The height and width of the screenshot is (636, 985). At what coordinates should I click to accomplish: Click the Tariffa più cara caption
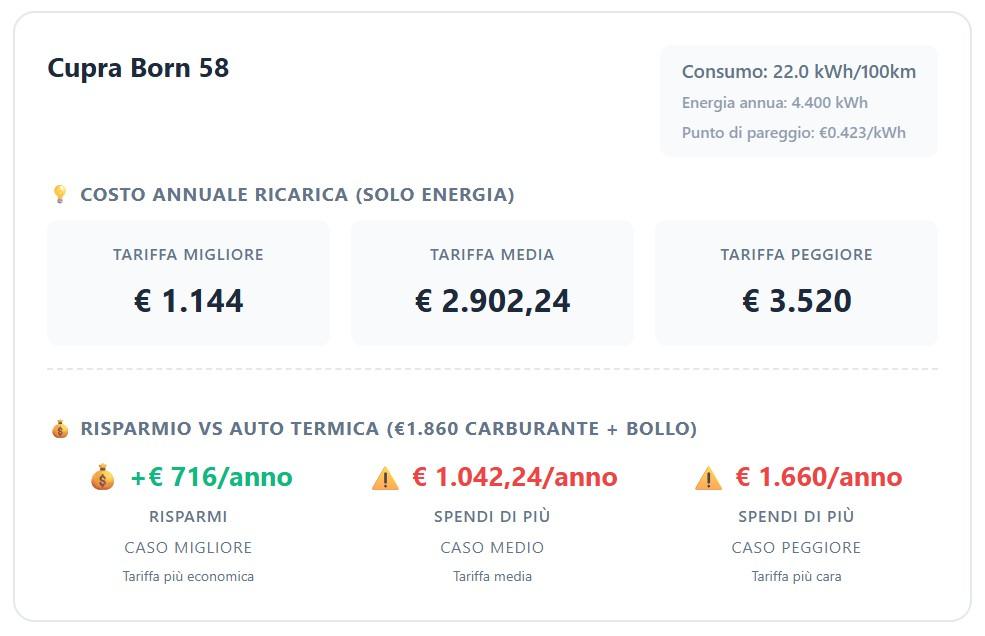(x=796, y=576)
